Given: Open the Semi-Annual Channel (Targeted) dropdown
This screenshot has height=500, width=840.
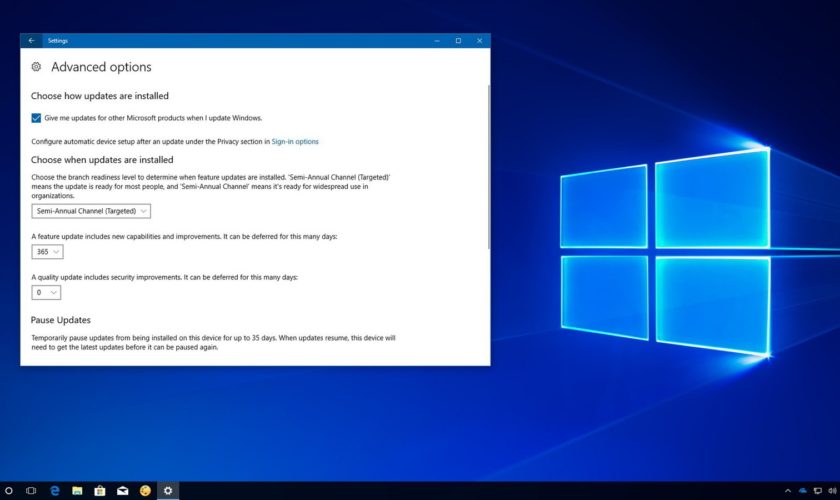Looking at the screenshot, I should coord(91,211).
